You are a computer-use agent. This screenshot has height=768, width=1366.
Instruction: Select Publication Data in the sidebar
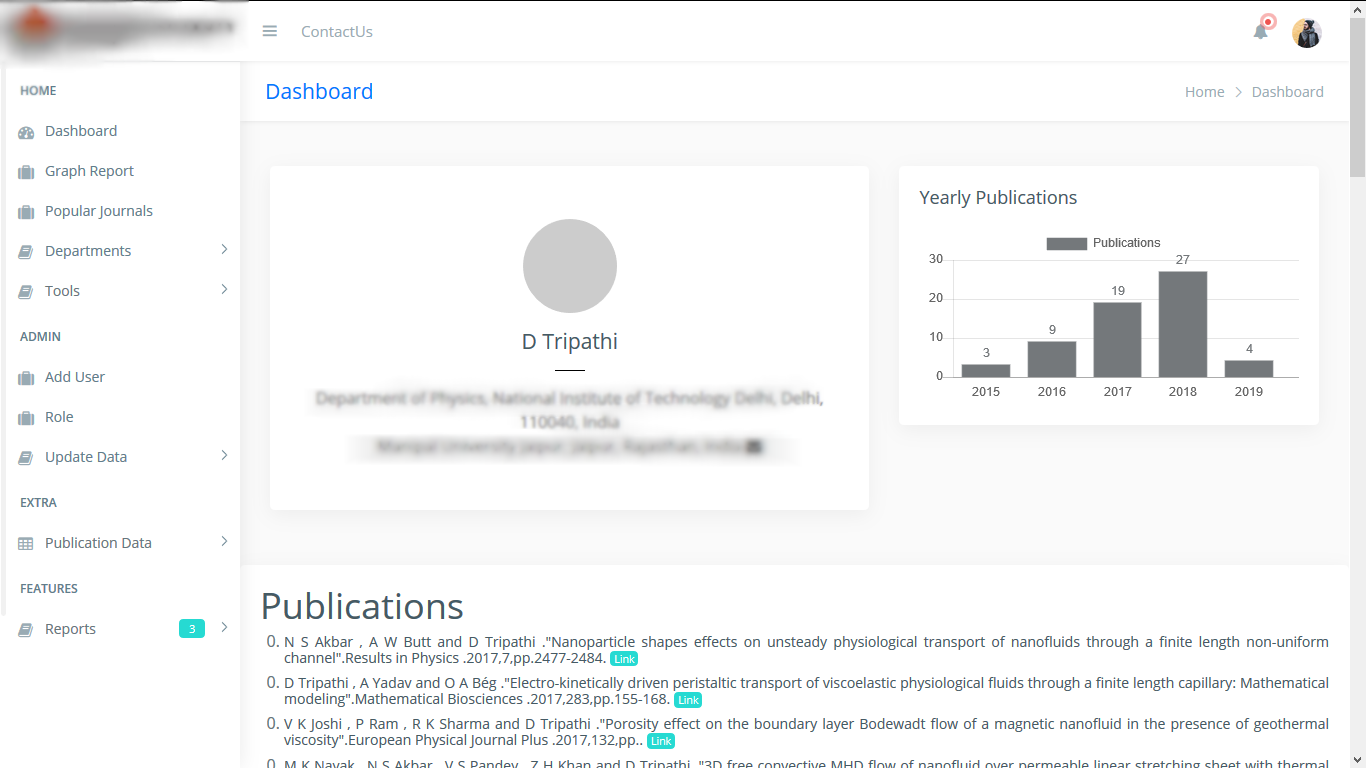point(98,543)
